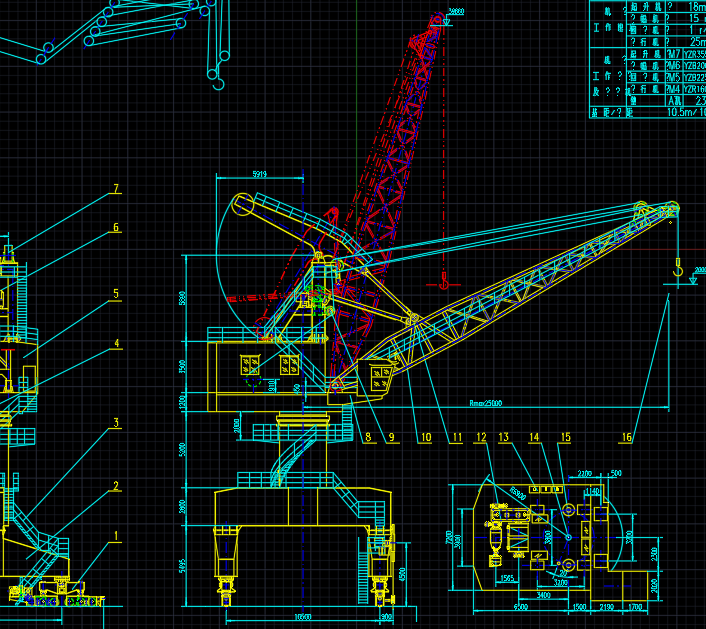
Task: Click callout number 4 label
Action: (117, 344)
